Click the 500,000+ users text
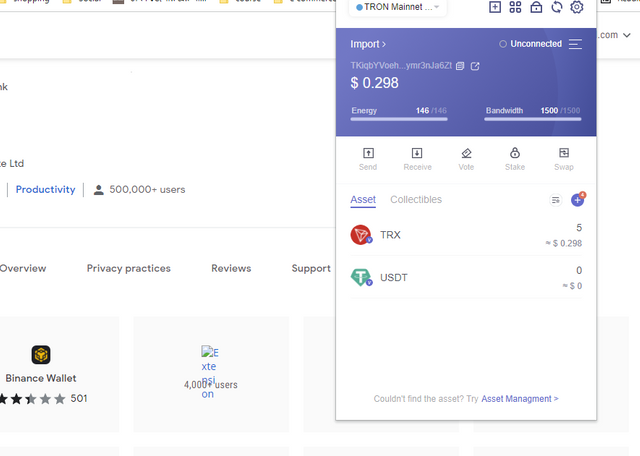 (147, 189)
